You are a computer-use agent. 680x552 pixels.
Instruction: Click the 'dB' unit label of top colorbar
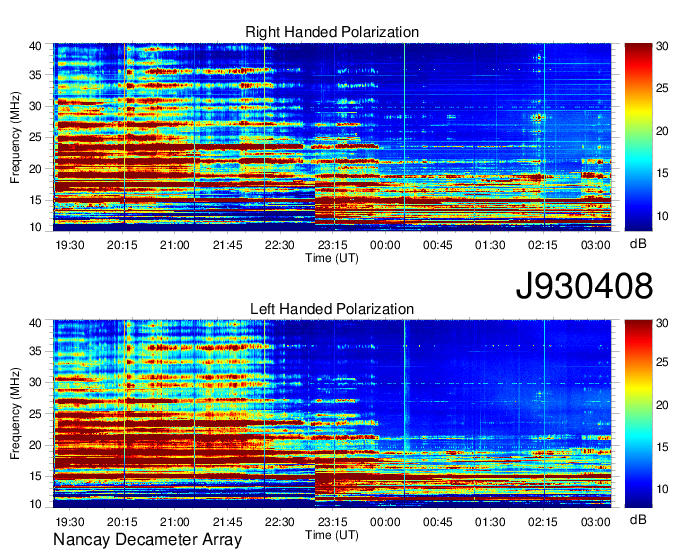(638, 243)
